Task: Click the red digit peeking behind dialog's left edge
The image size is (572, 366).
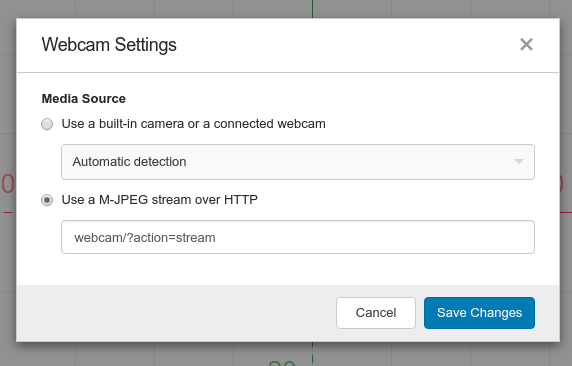Action: (7, 184)
